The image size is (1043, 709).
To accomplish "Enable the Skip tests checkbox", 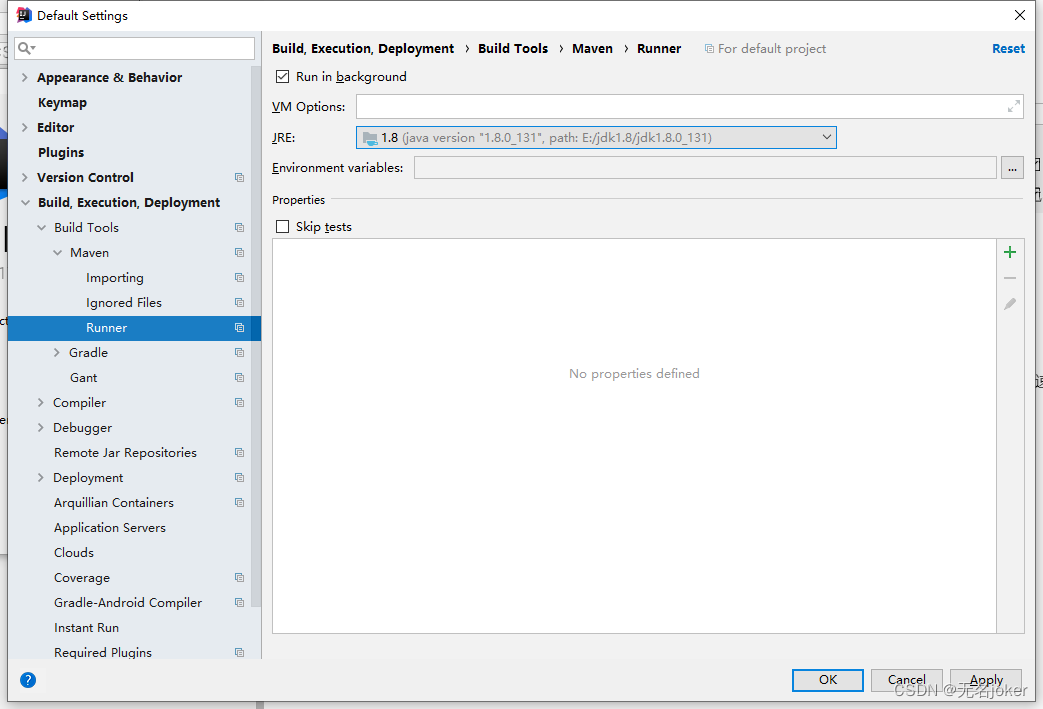I will pyautogui.click(x=283, y=227).
